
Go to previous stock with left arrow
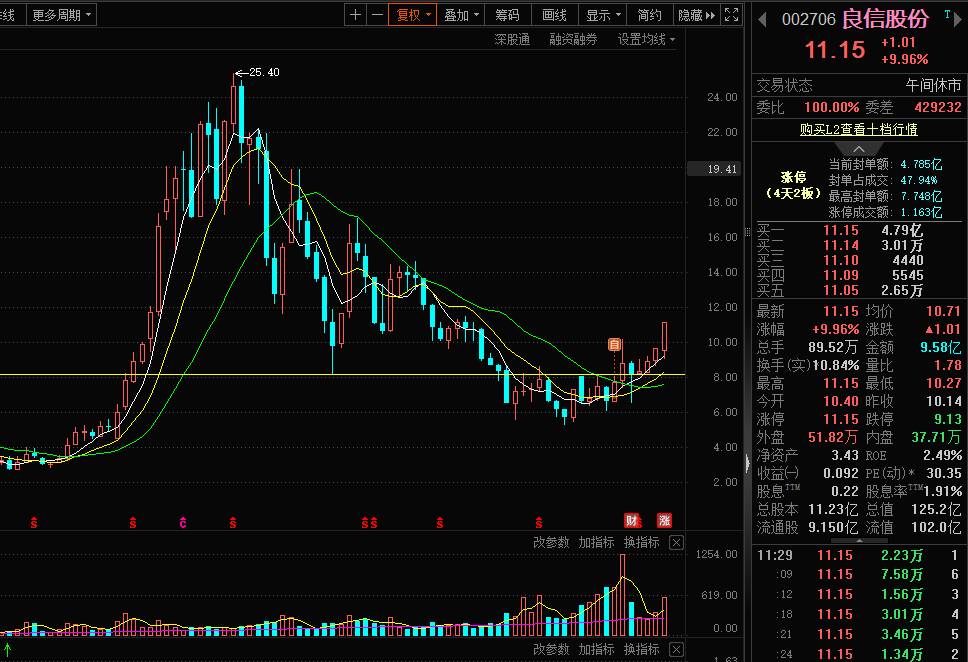point(762,20)
